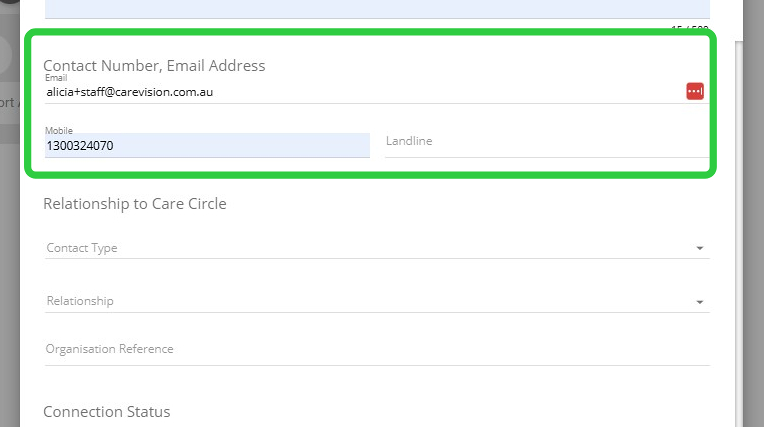Click the empty Landline field
The image size is (764, 427).
[x=545, y=142]
